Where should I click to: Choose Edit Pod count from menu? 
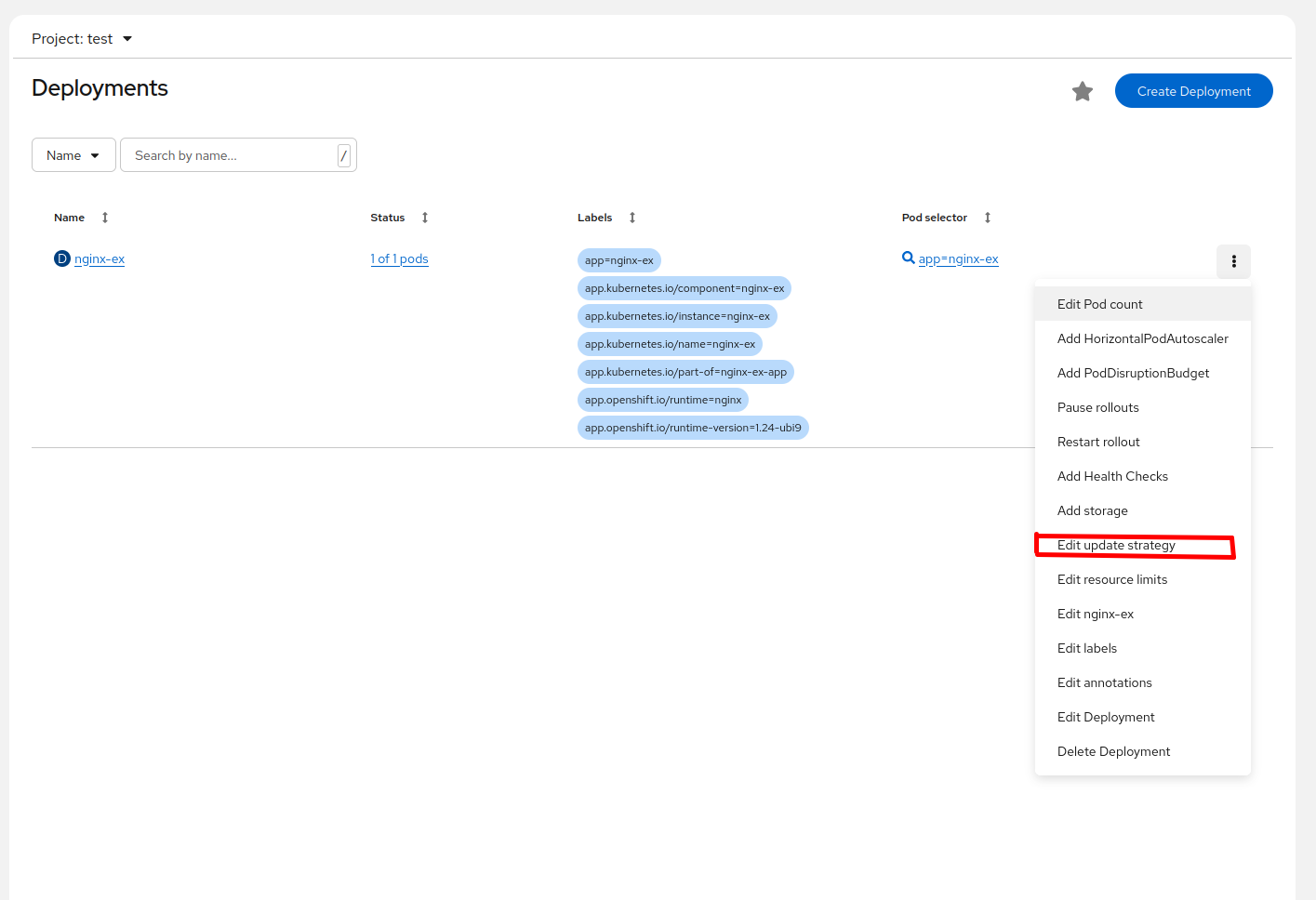tap(1099, 304)
